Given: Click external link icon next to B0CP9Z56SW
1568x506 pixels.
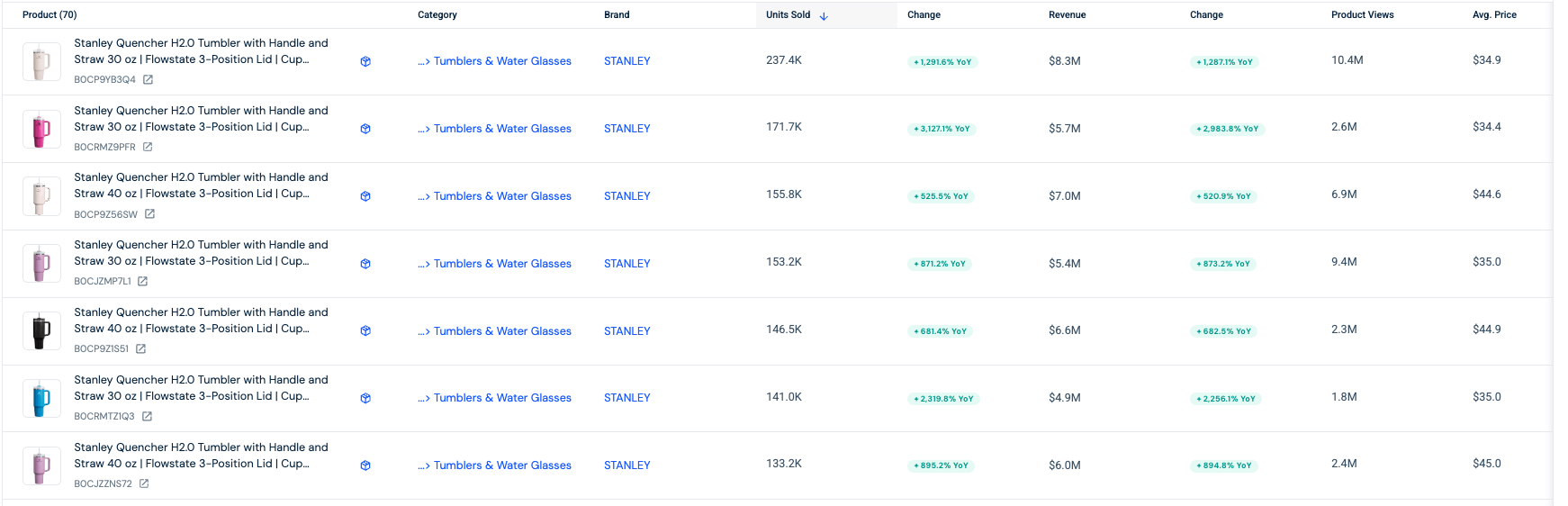Looking at the screenshot, I should [x=150, y=214].
